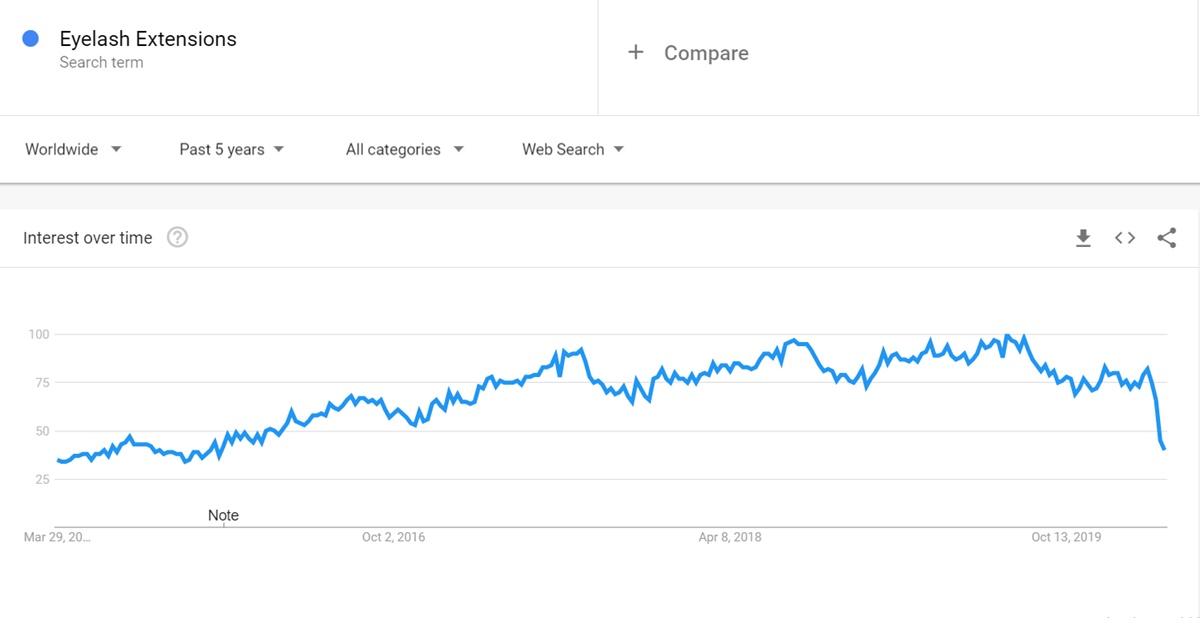Click the Compare text label
Screen dimensions: 1200x618
(x=706, y=53)
